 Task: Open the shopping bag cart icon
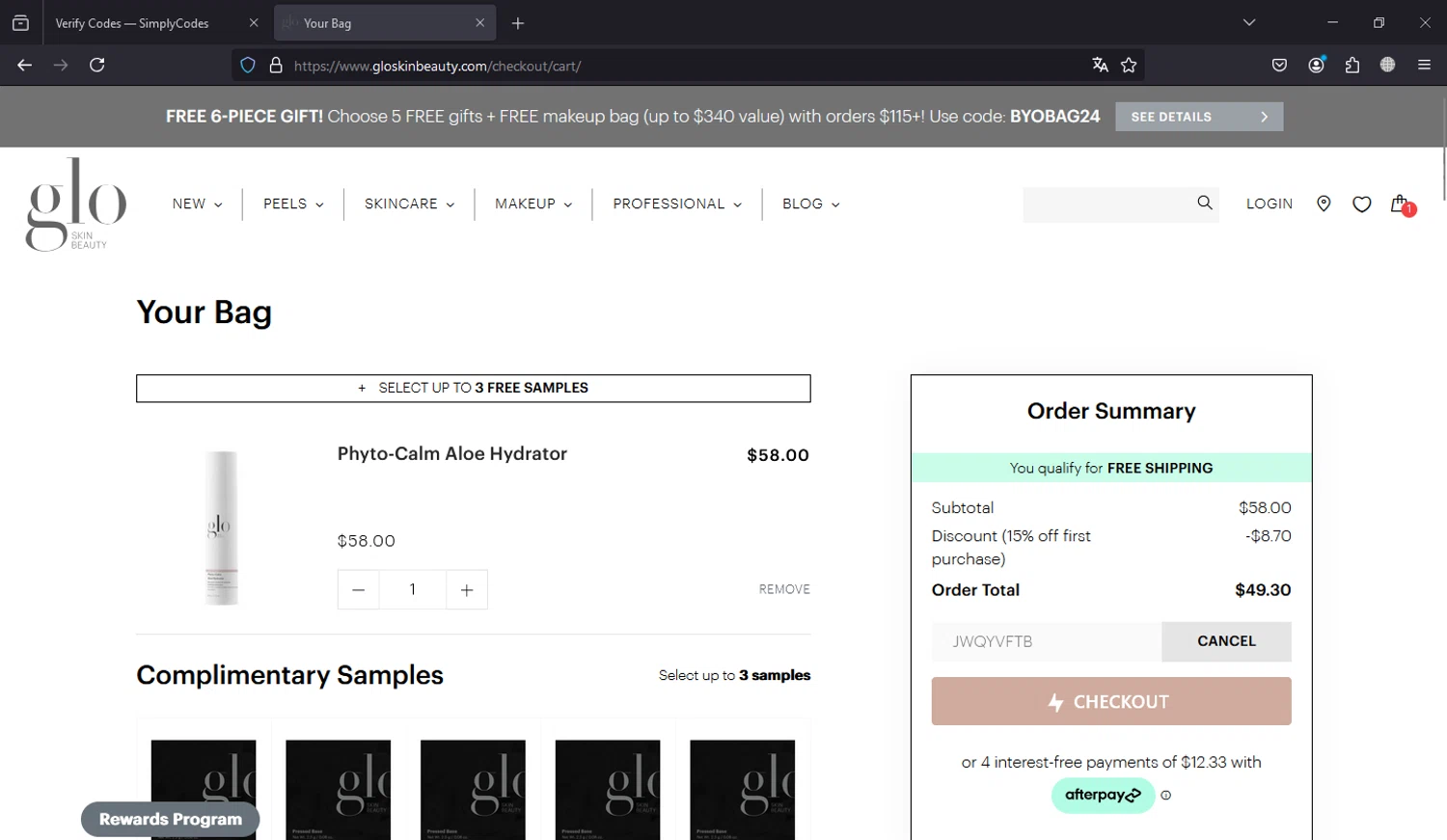coord(1401,203)
